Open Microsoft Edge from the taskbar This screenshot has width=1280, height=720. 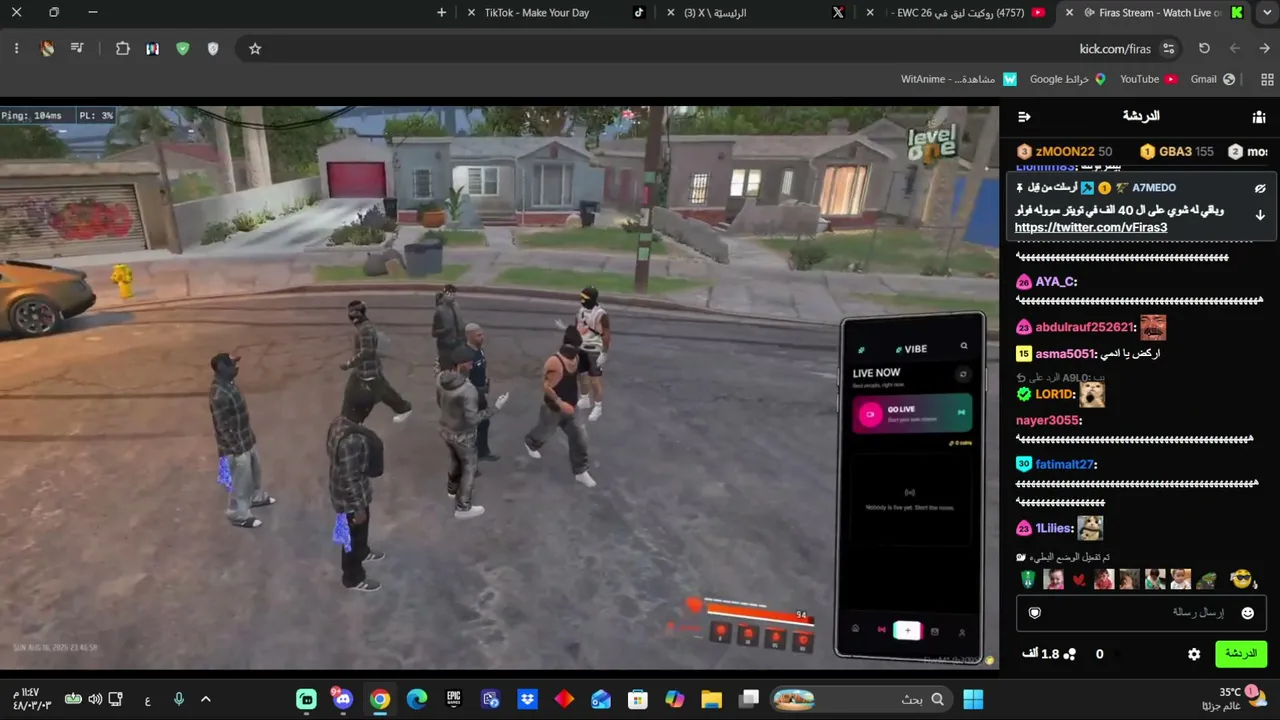[x=417, y=699]
